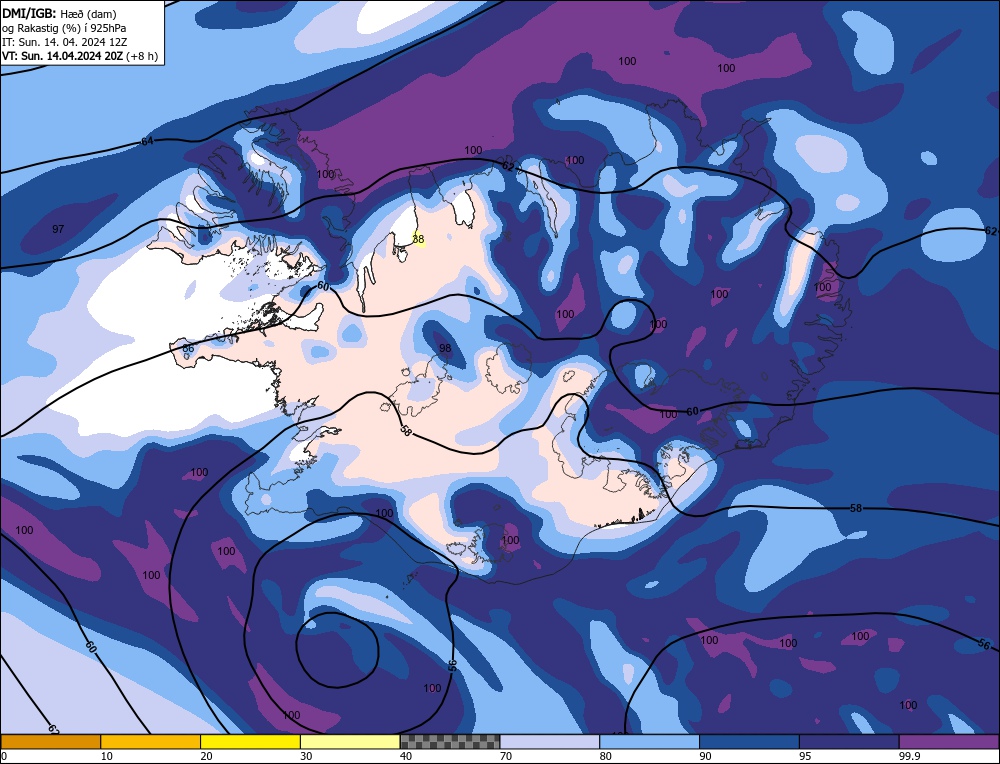The image size is (1000, 764).
Task: Click the "30" legend scale label
Action: pos(306,756)
